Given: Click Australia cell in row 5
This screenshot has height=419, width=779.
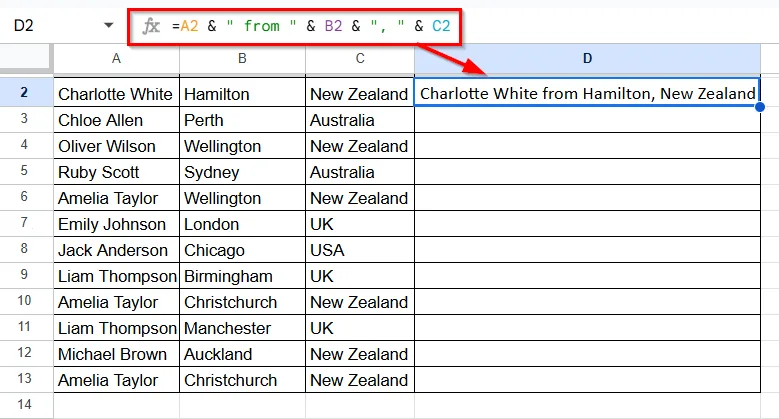Looking at the screenshot, I should coord(360,172).
